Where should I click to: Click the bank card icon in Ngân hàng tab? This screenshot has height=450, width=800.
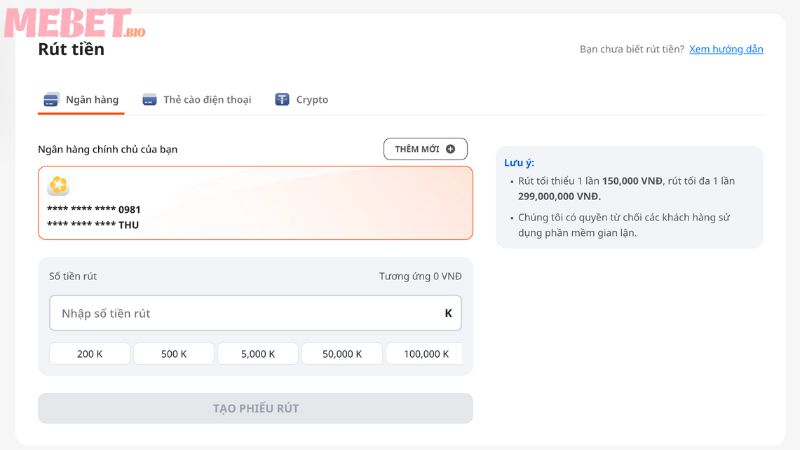coord(51,100)
